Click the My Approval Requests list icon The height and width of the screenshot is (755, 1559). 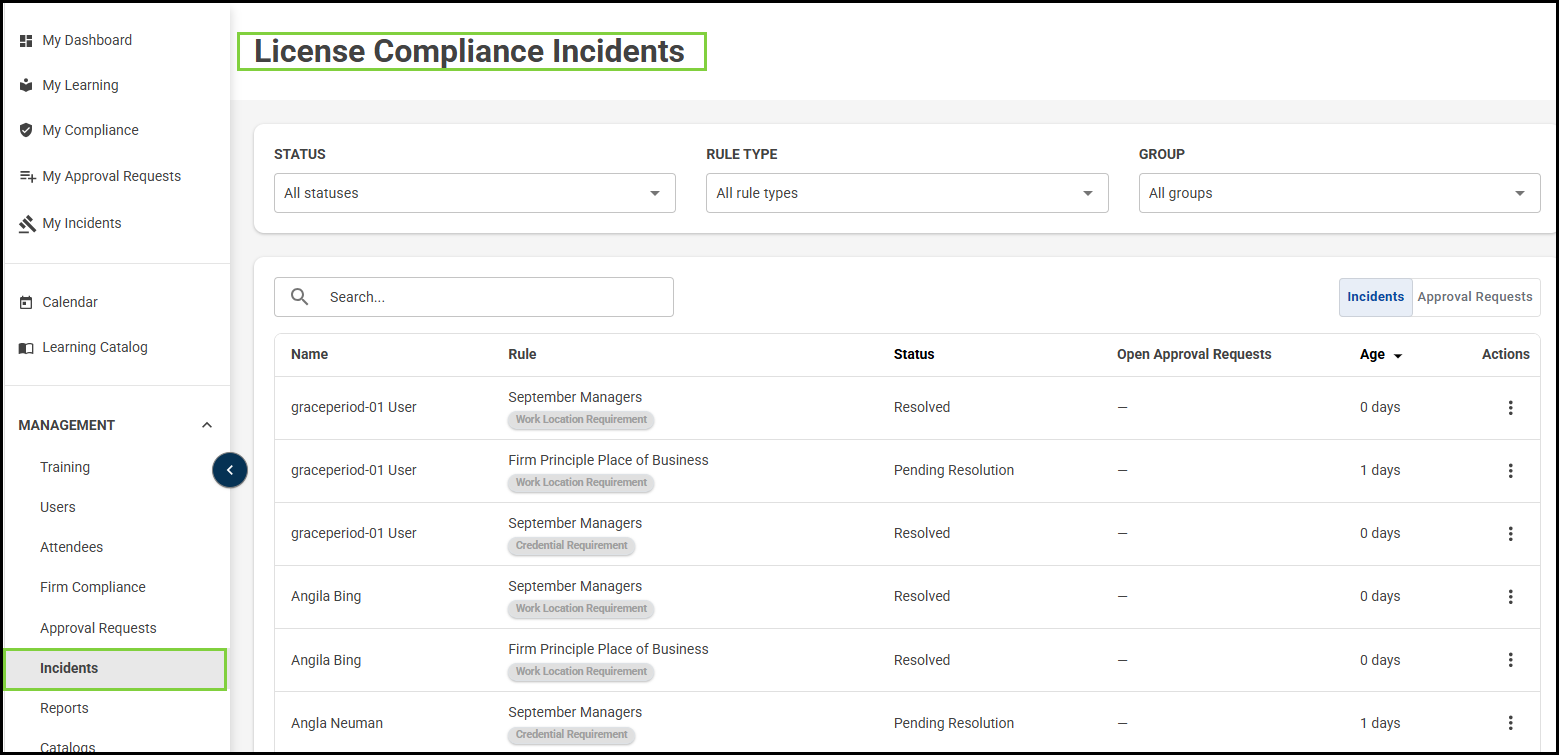[x=27, y=177]
